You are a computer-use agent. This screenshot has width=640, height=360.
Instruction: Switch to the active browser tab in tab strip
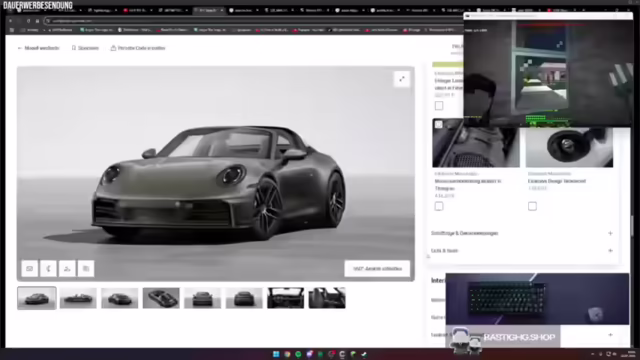tap(209, 10)
